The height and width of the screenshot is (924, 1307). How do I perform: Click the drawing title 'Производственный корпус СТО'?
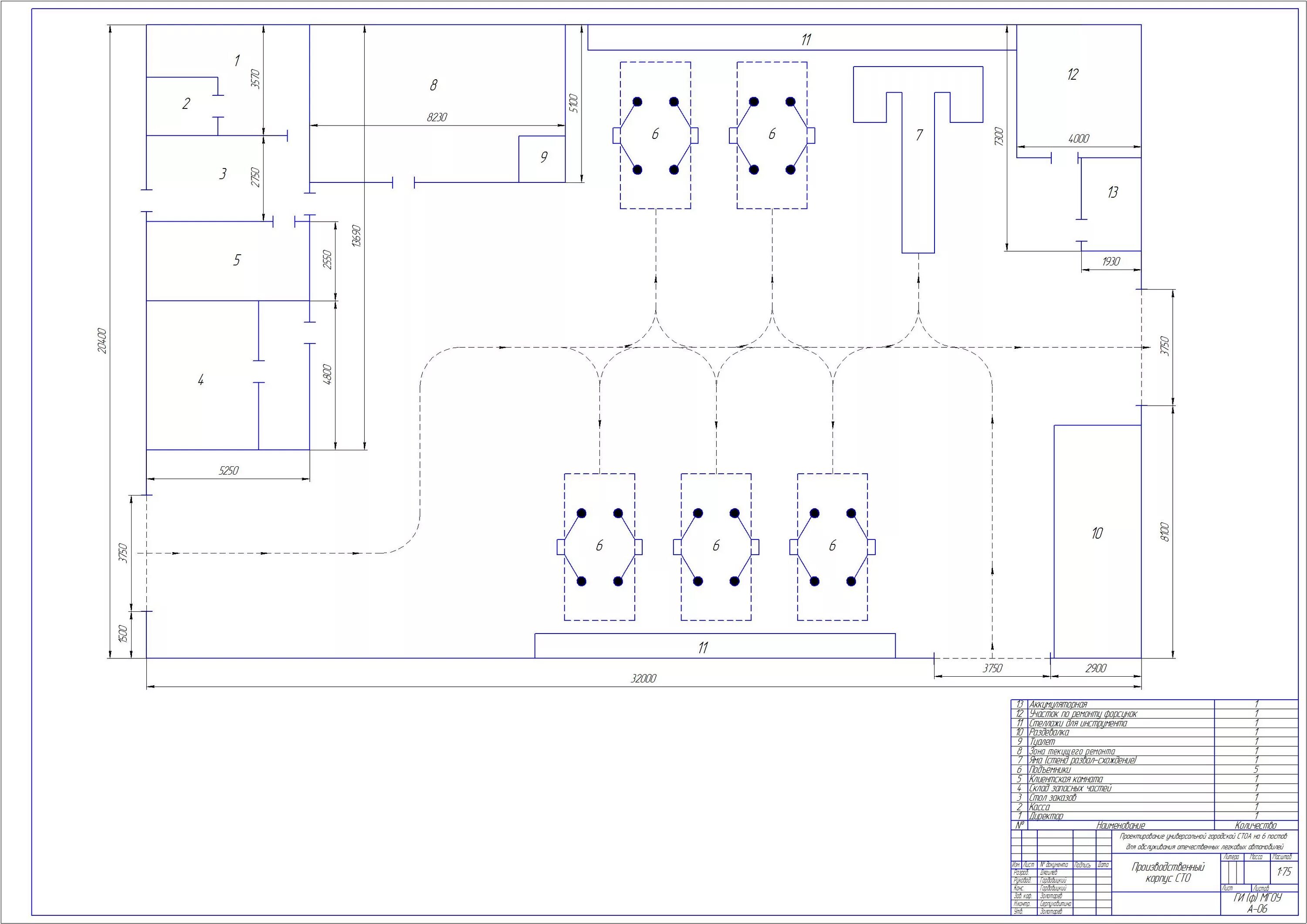pos(1168,872)
